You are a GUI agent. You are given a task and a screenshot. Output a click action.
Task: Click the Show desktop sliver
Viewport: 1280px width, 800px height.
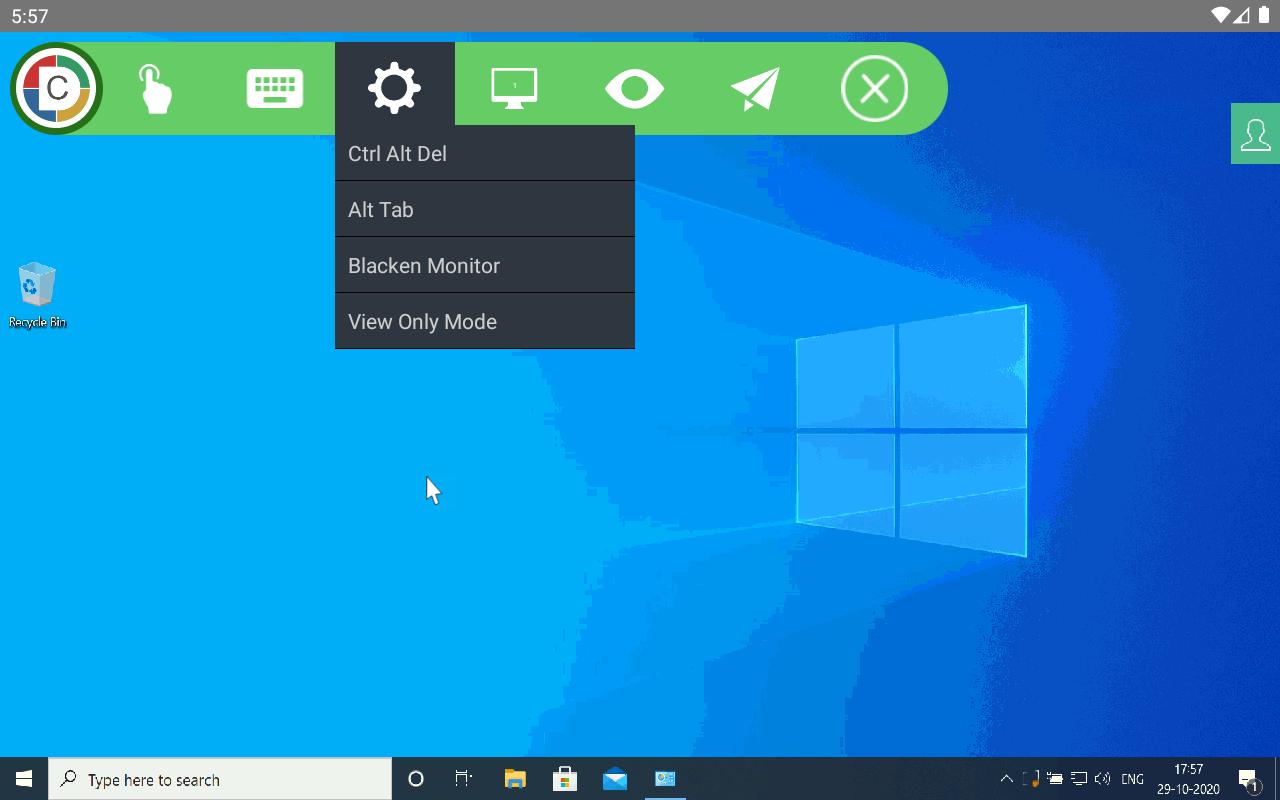pos(1277,779)
